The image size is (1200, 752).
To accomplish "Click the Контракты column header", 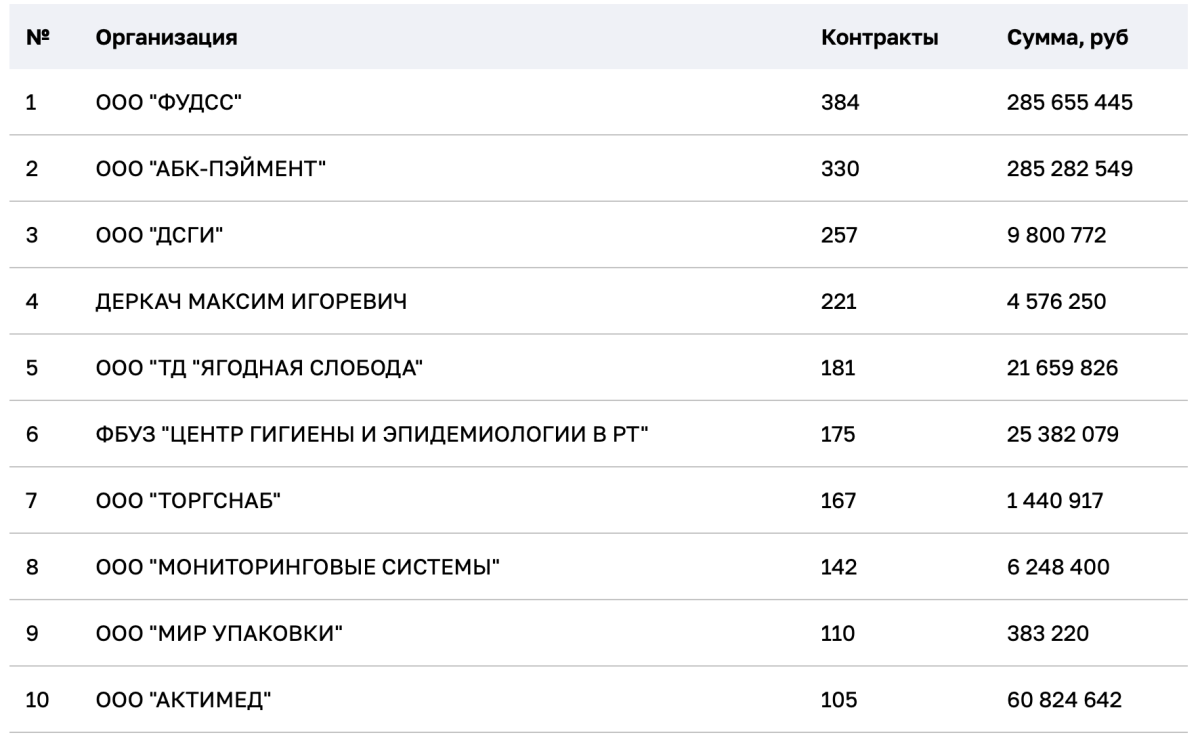I will [879, 39].
